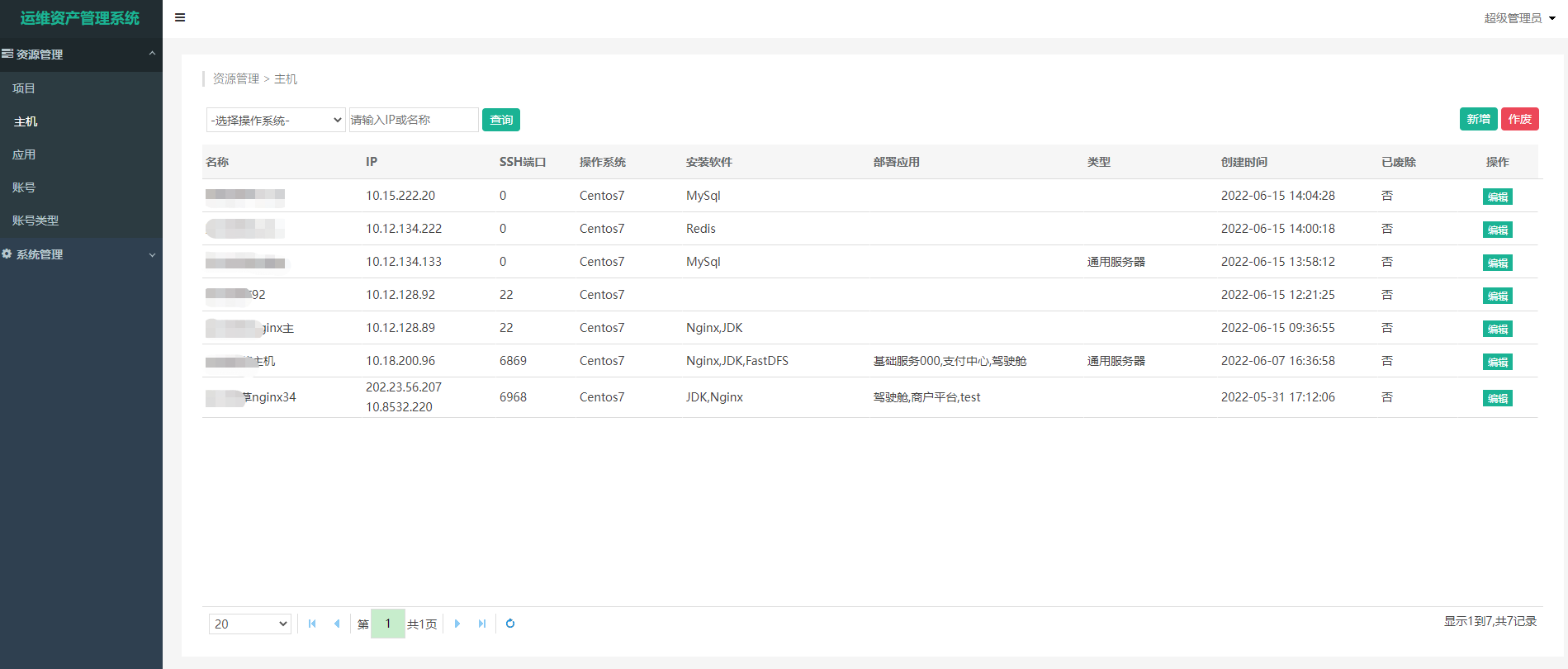Image resolution: width=1568 pixels, height=669 pixels.
Task: Click the 操作系统 column header
Action: click(x=603, y=162)
